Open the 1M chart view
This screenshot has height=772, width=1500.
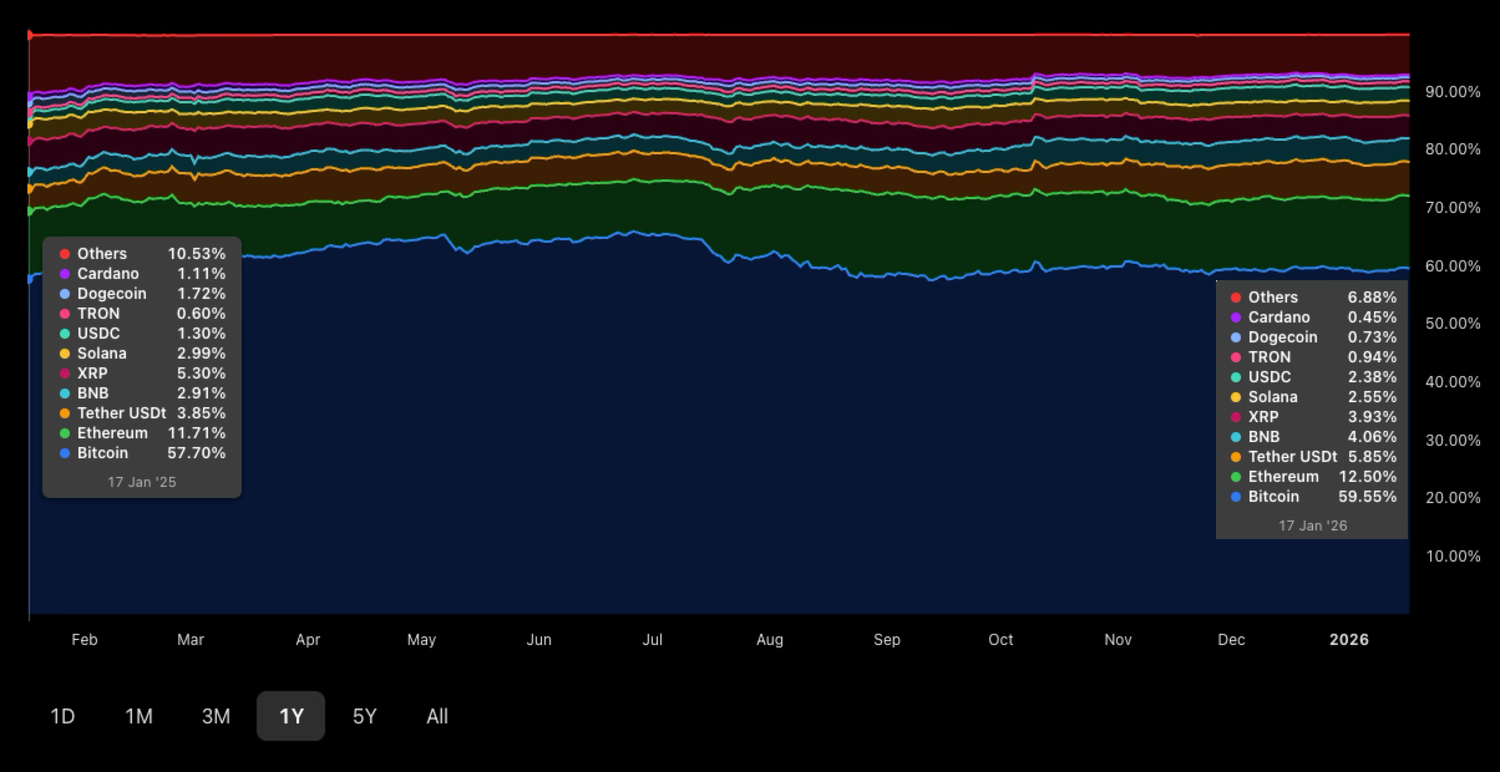[139, 716]
